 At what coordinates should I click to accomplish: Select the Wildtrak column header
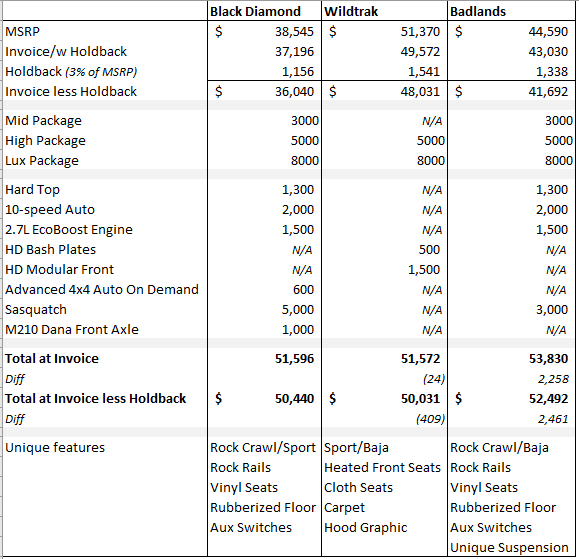click(351, 11)
